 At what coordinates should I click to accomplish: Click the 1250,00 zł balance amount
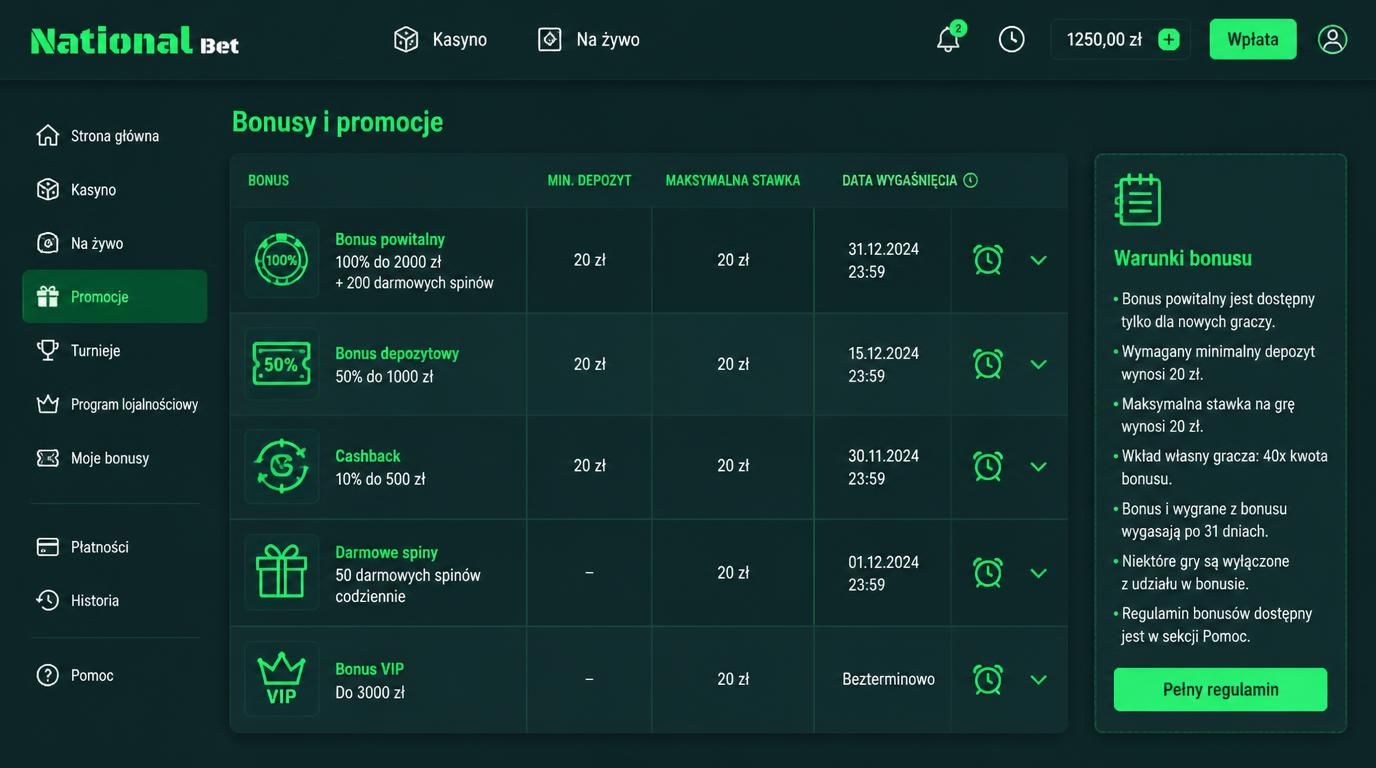click(x=1104, y=39)
